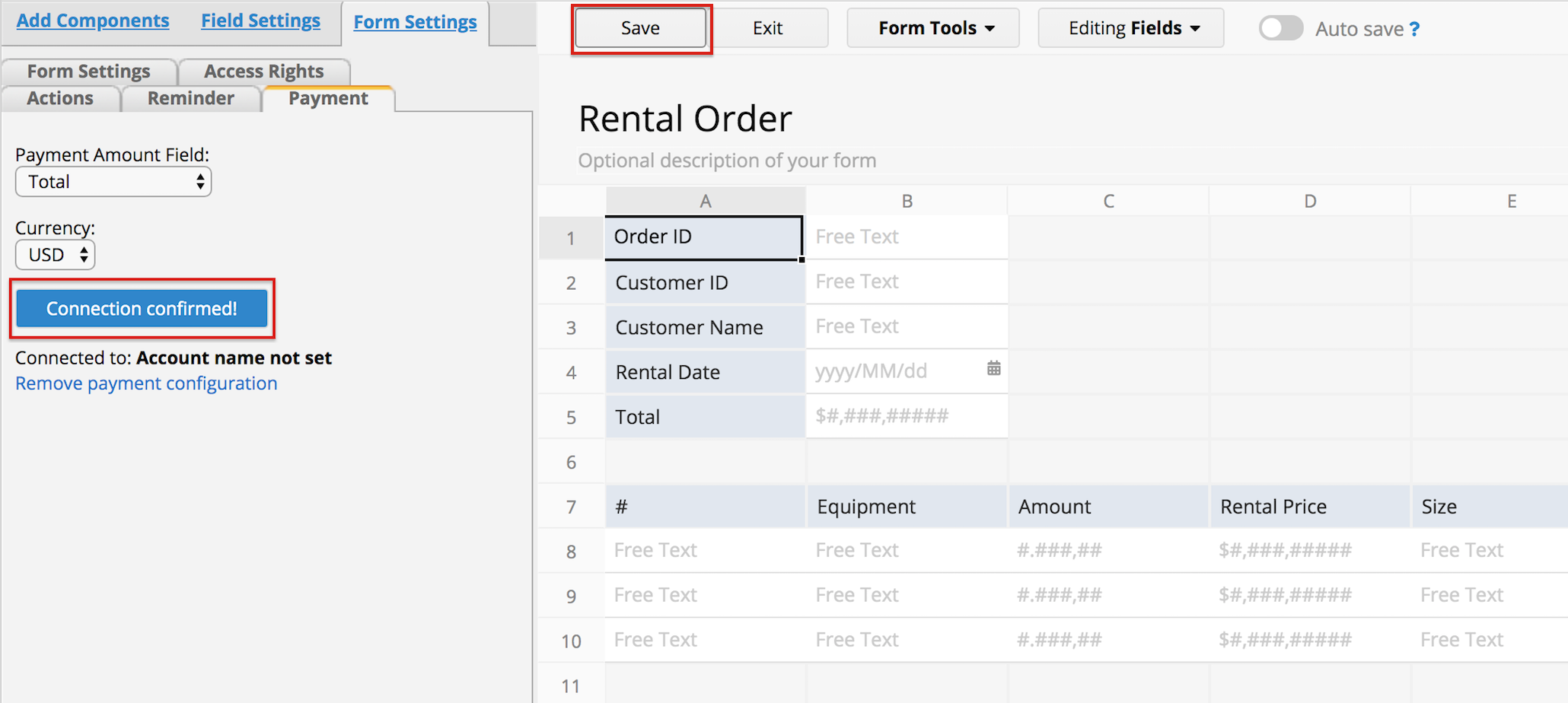Screen dimensions: 1568x703
Task: Select the Equipment header cell
Action: point(907,507)
